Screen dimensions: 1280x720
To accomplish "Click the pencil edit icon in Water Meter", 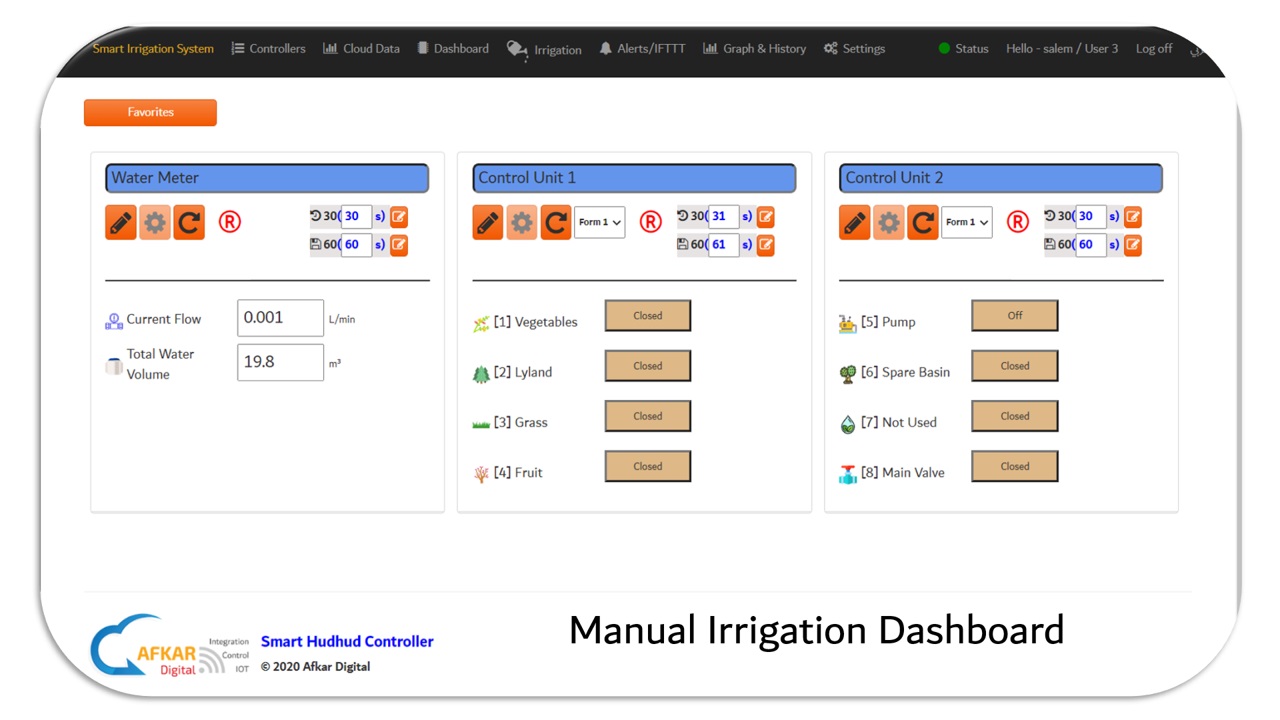I will pyautogui.click(x=121, y=222).
